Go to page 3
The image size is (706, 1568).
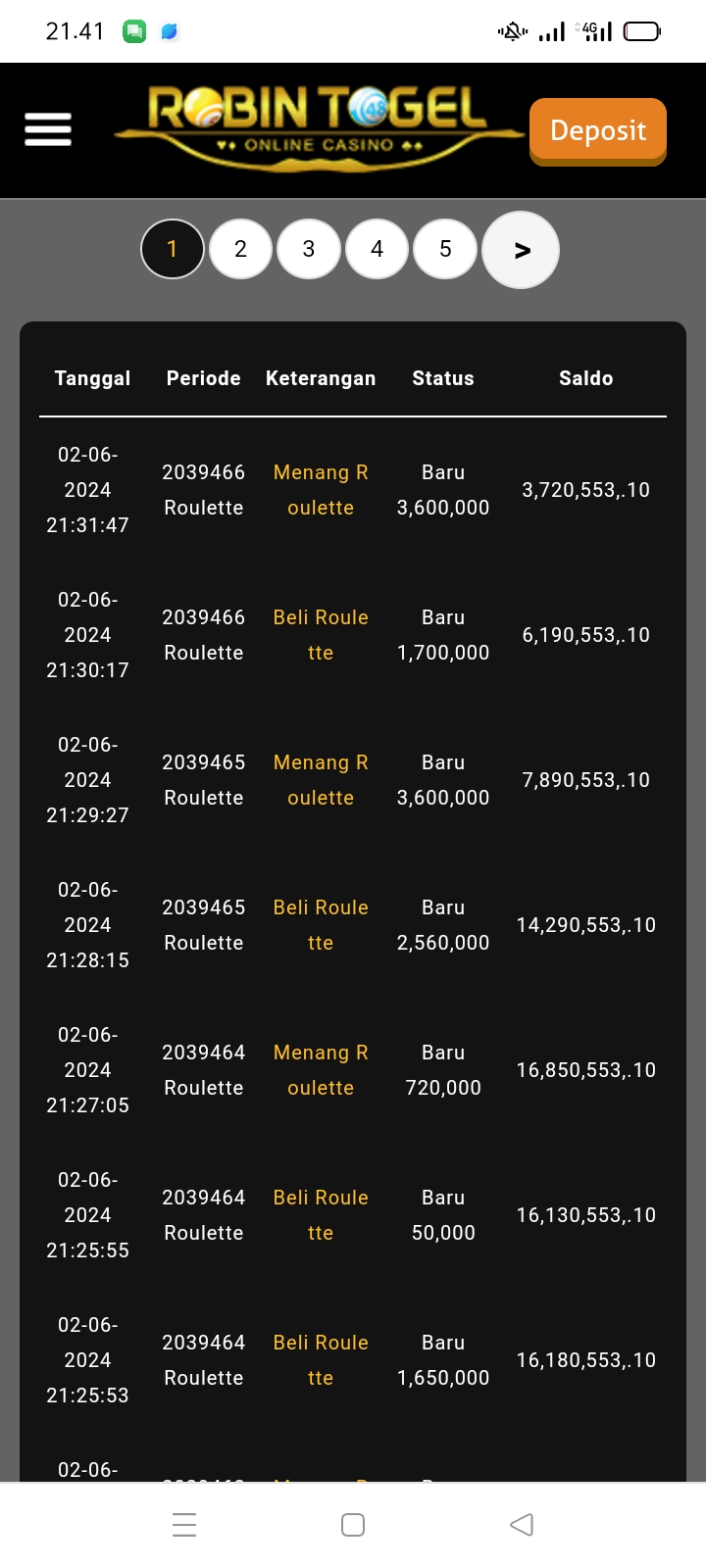tap(309, 249)
